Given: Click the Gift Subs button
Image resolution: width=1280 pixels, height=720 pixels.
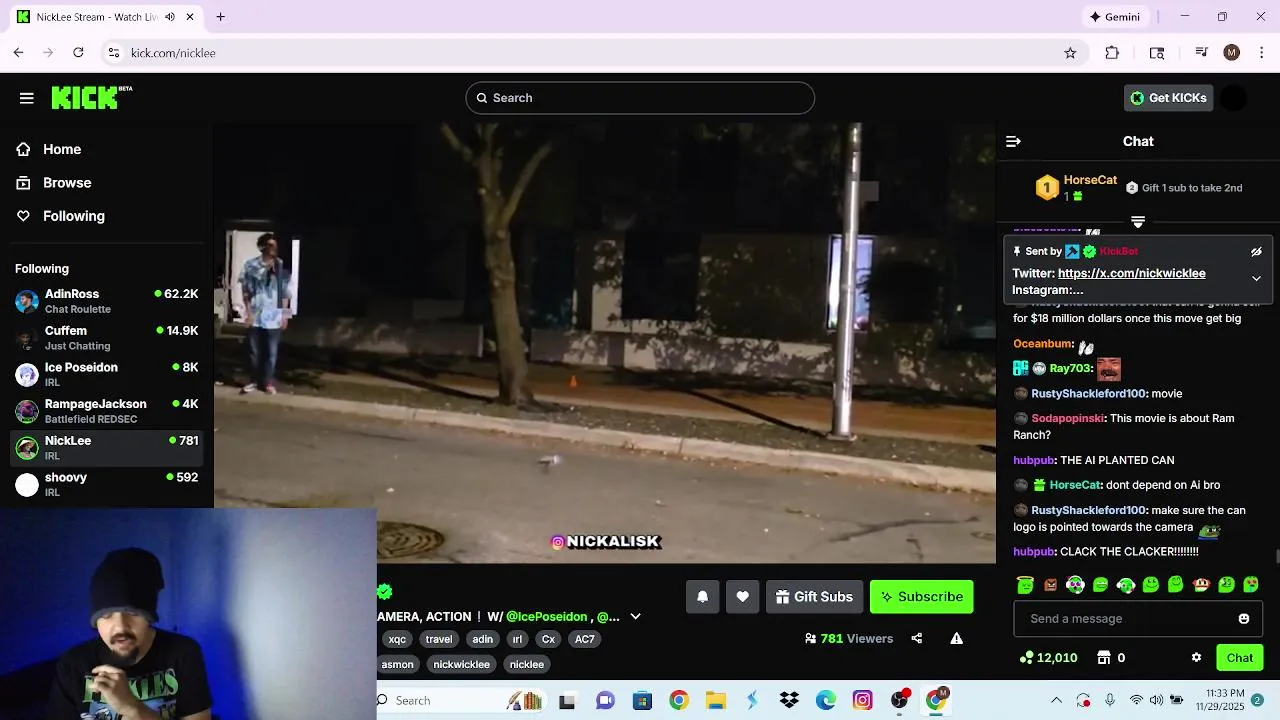Looking at the screenshot, I should pyautogui.click(x=814, y=597).
